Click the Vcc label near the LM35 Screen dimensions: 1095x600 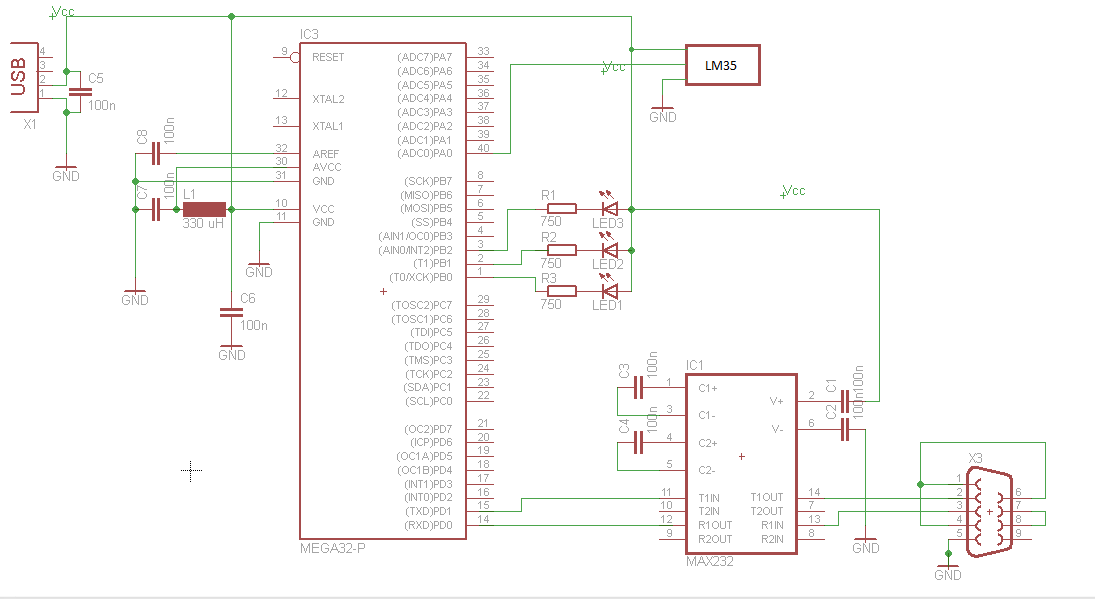click(614, 67)
